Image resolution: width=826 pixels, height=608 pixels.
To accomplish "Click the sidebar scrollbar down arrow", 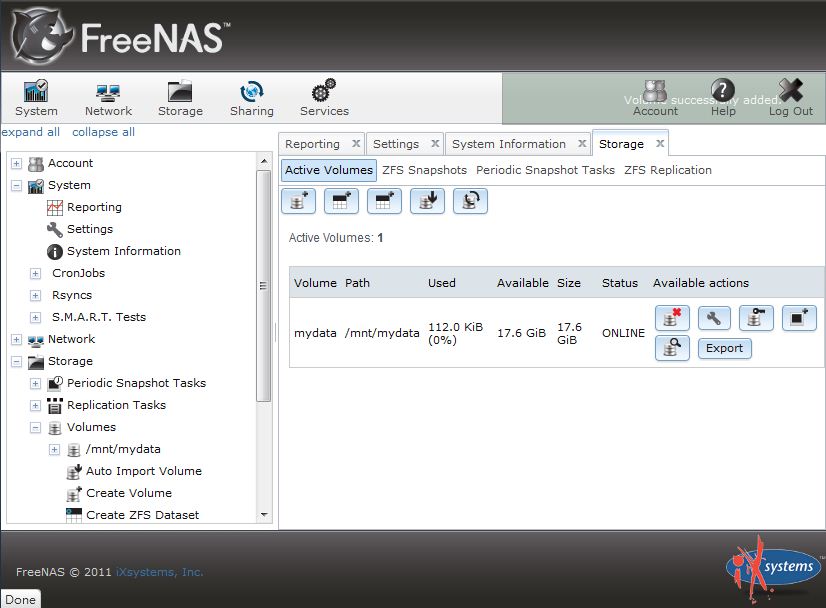I will pos(264,515).
